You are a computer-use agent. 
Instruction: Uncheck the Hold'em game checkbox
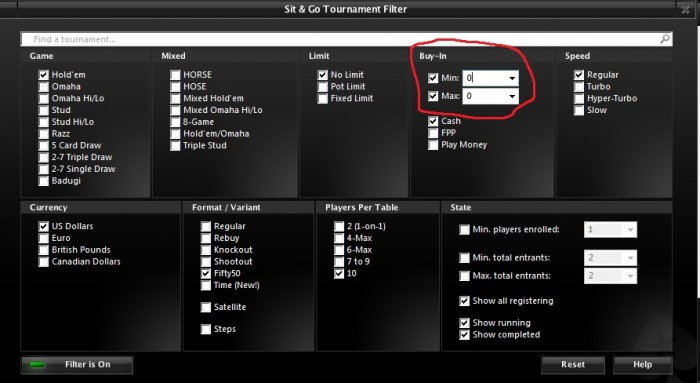pos(43,75)
